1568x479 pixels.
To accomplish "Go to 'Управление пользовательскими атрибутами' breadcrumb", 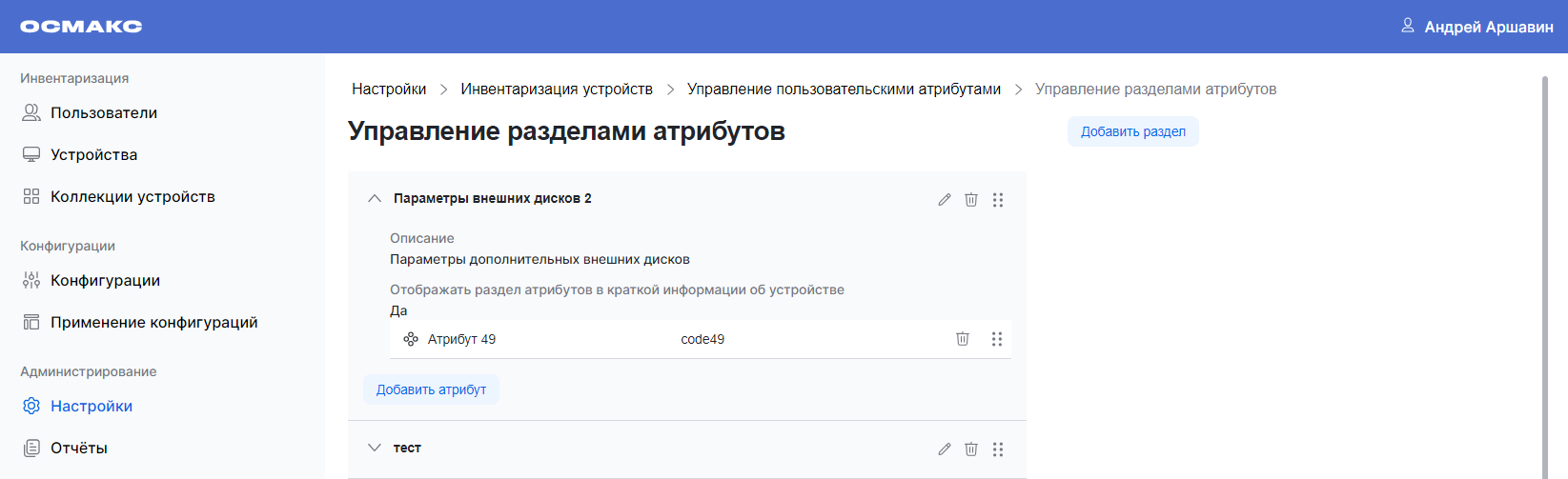I will click(x=844, y=90).
